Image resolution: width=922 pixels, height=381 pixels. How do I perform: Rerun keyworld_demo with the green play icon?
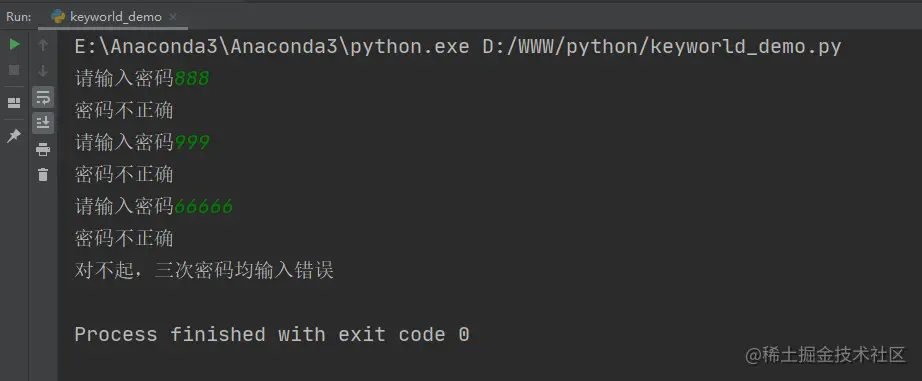click(14, 44)
